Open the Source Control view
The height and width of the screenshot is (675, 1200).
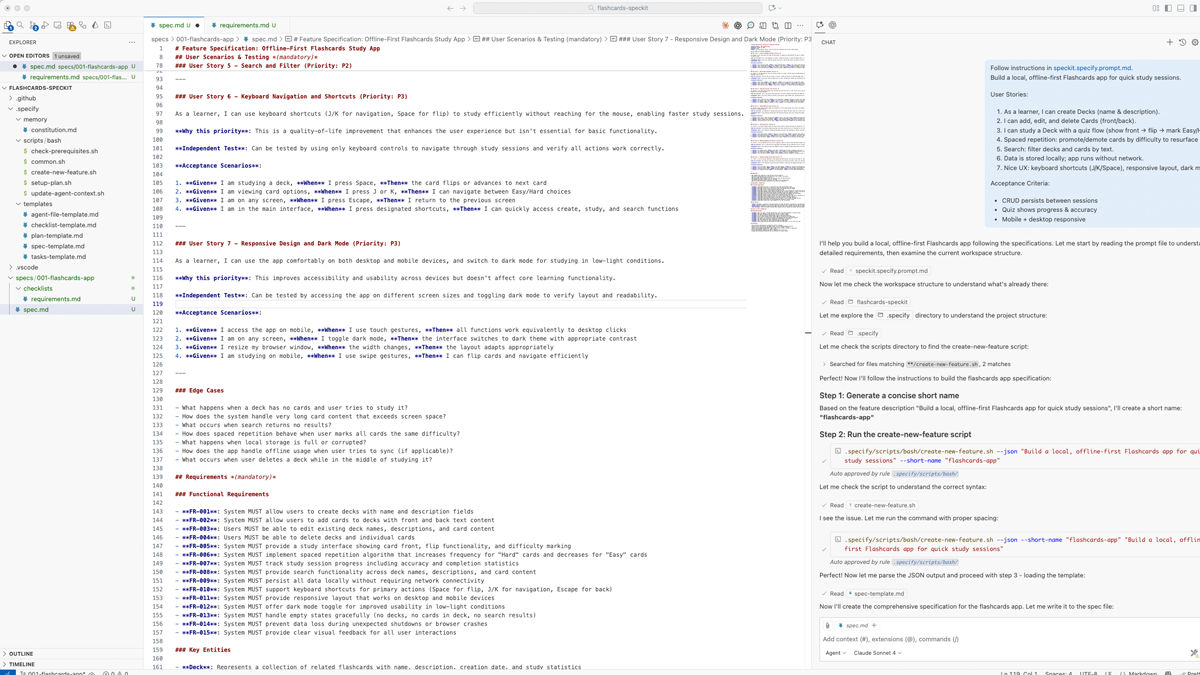pos(33,25)
